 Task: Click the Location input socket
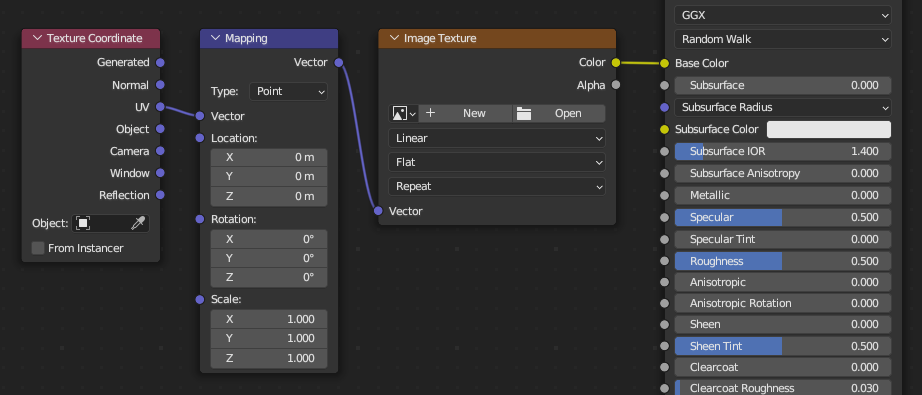[200, 138]
